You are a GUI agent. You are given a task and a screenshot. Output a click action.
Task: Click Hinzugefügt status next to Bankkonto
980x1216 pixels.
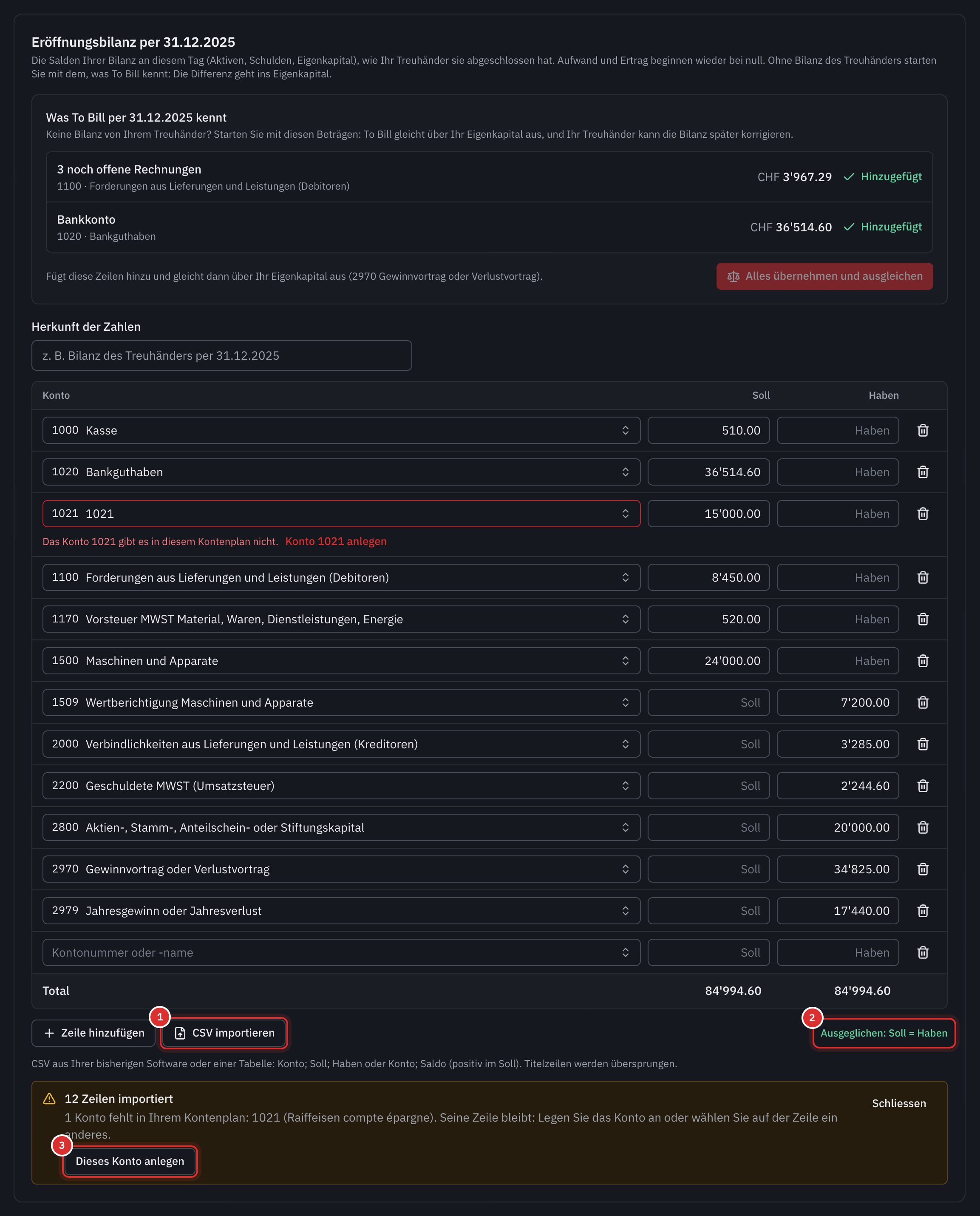pyautogui.click(x=883, y=227)
